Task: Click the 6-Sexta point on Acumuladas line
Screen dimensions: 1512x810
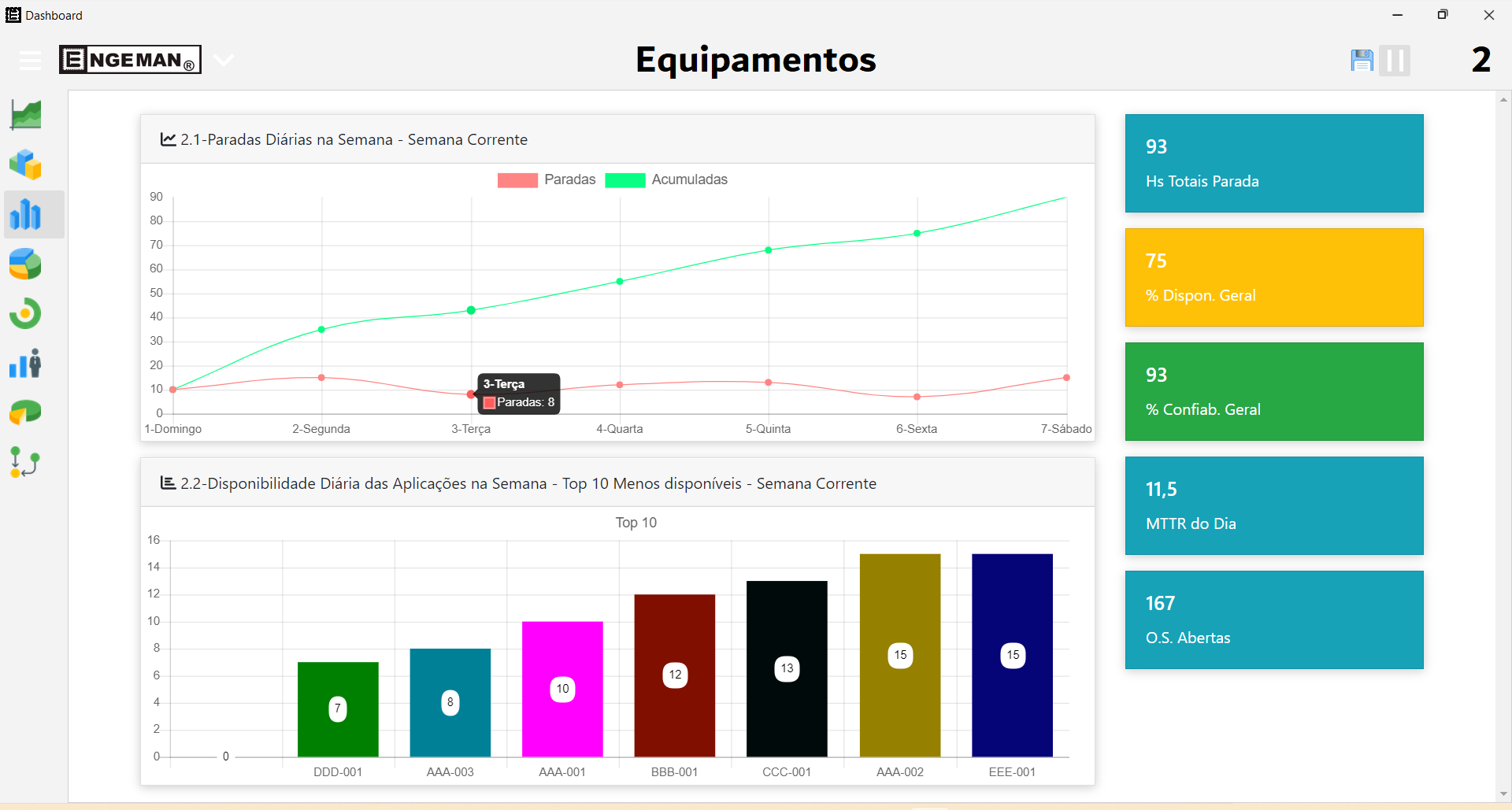Action: pyautogui.click(x=917, y=234)
